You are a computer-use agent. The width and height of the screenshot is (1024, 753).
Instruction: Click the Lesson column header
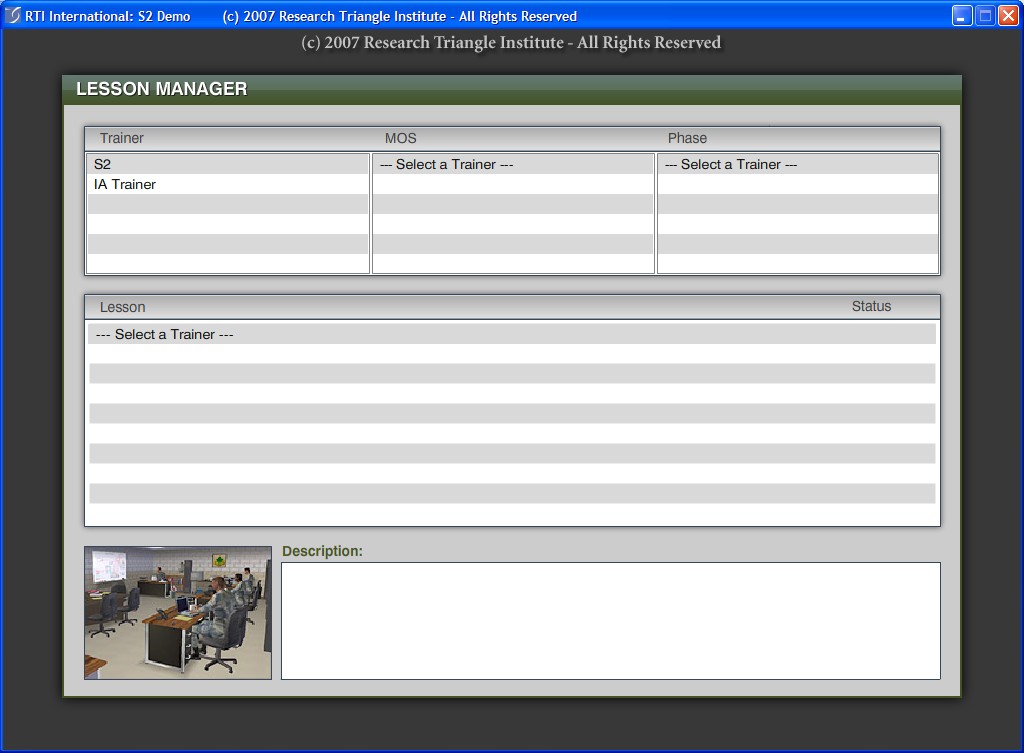pos(122,307)
